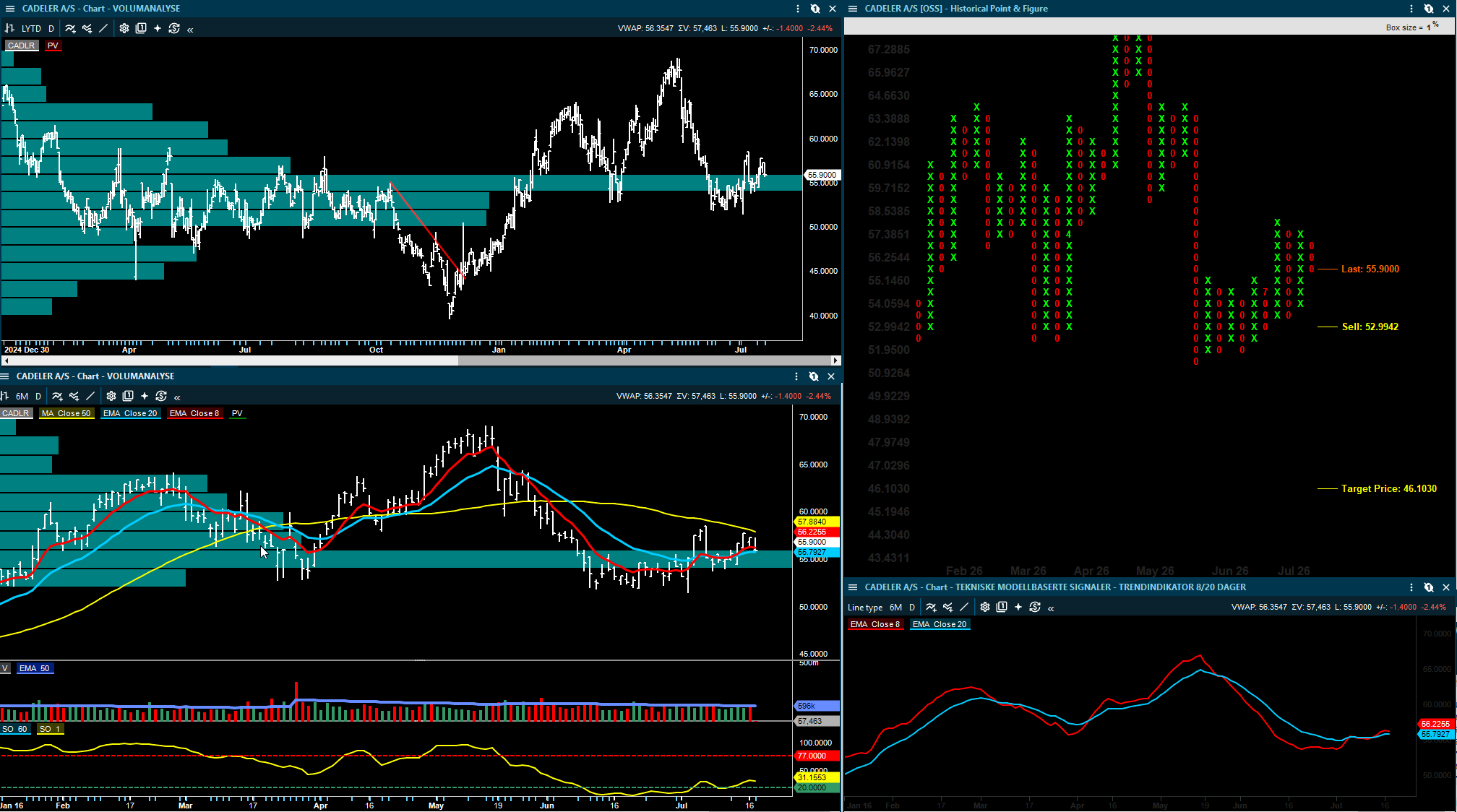Click currency refresh icon in top chart toolbar

(x=174, y=29)
